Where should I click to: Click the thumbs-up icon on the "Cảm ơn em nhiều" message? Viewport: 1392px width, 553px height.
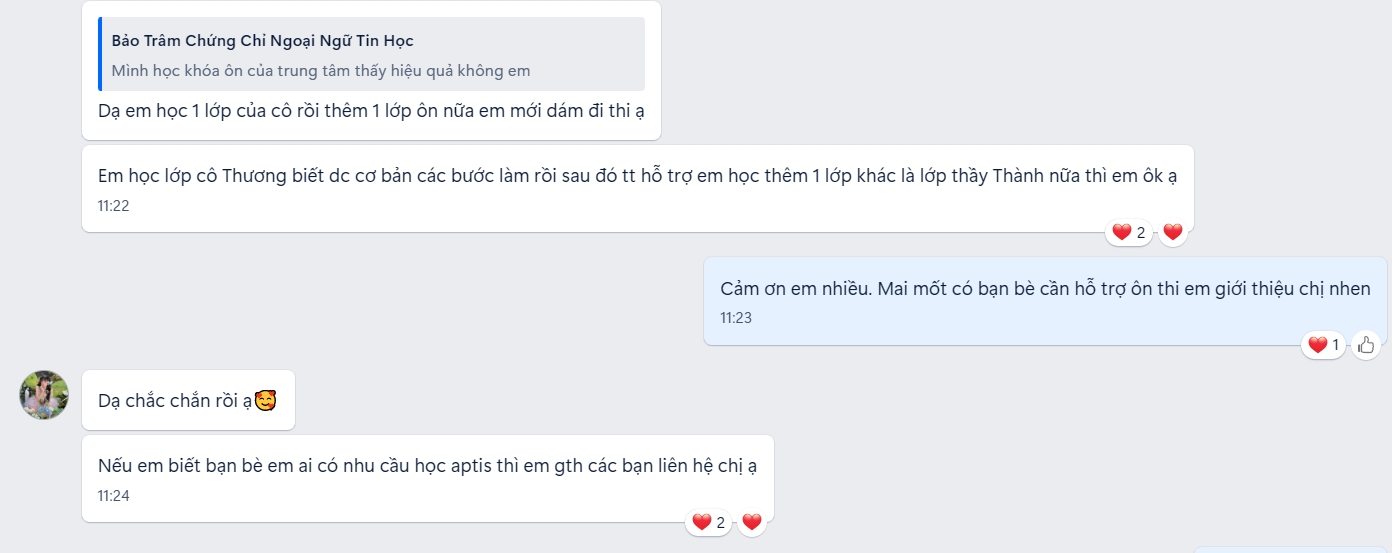click(x=1366, y=345)
